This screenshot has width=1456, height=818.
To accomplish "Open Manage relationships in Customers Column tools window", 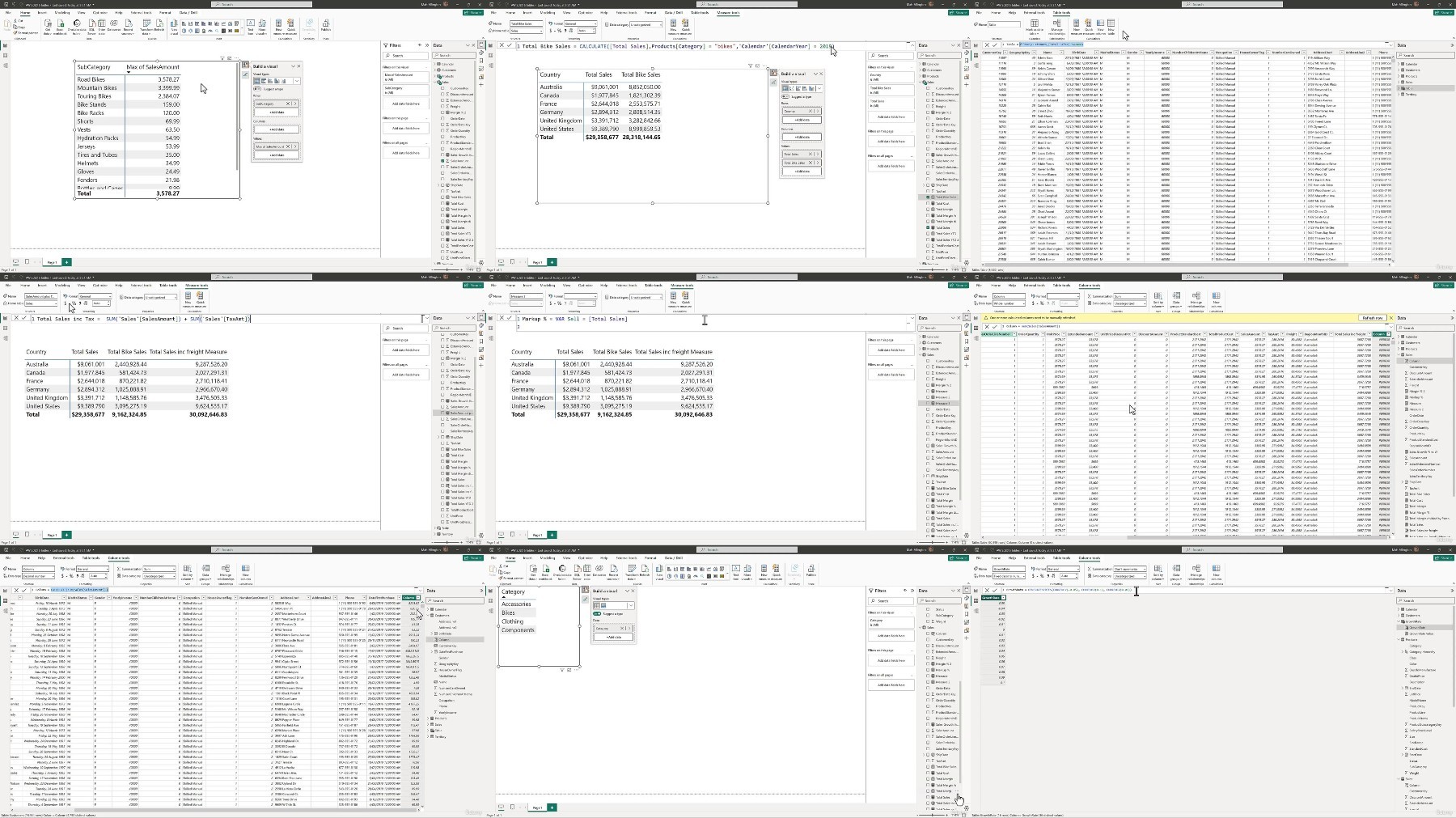I will pos(225,573).
